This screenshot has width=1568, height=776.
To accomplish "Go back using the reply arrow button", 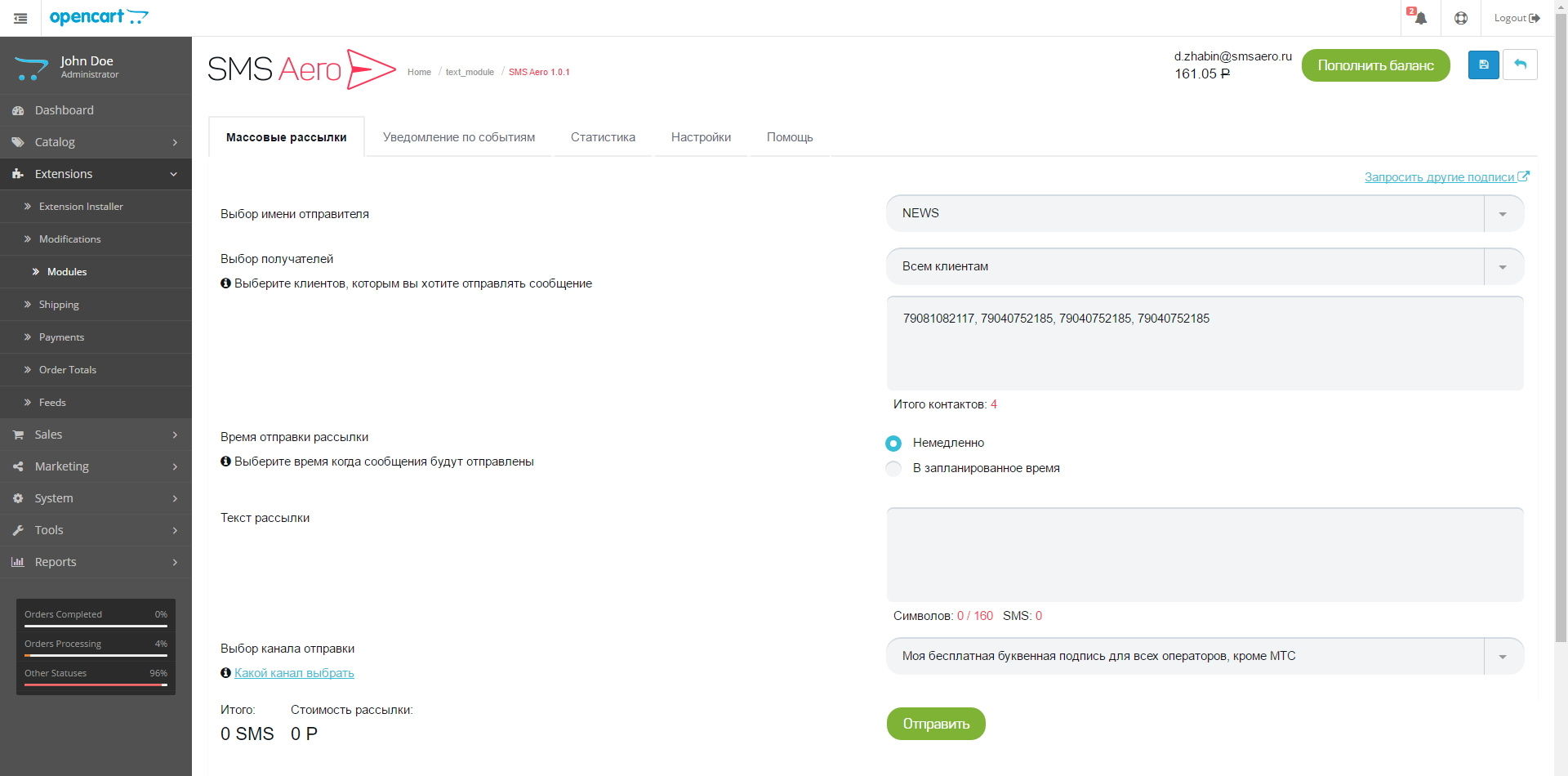I will (x=1520, y=65).
